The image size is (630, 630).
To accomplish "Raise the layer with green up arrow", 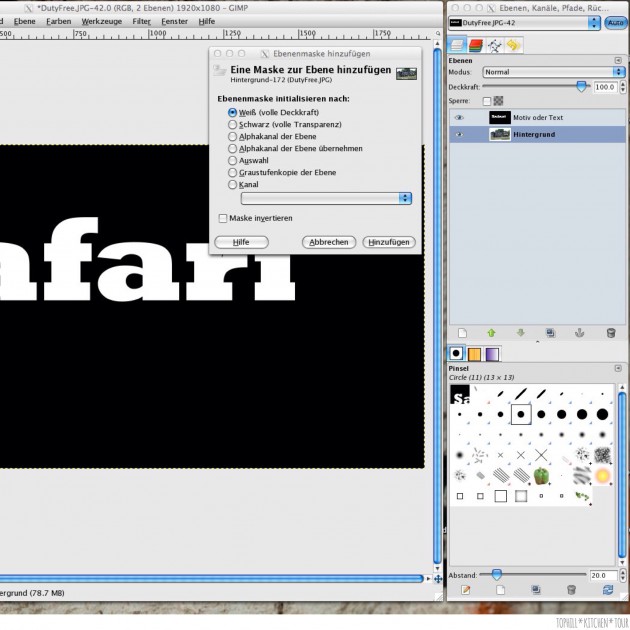I will click(491, 333).
